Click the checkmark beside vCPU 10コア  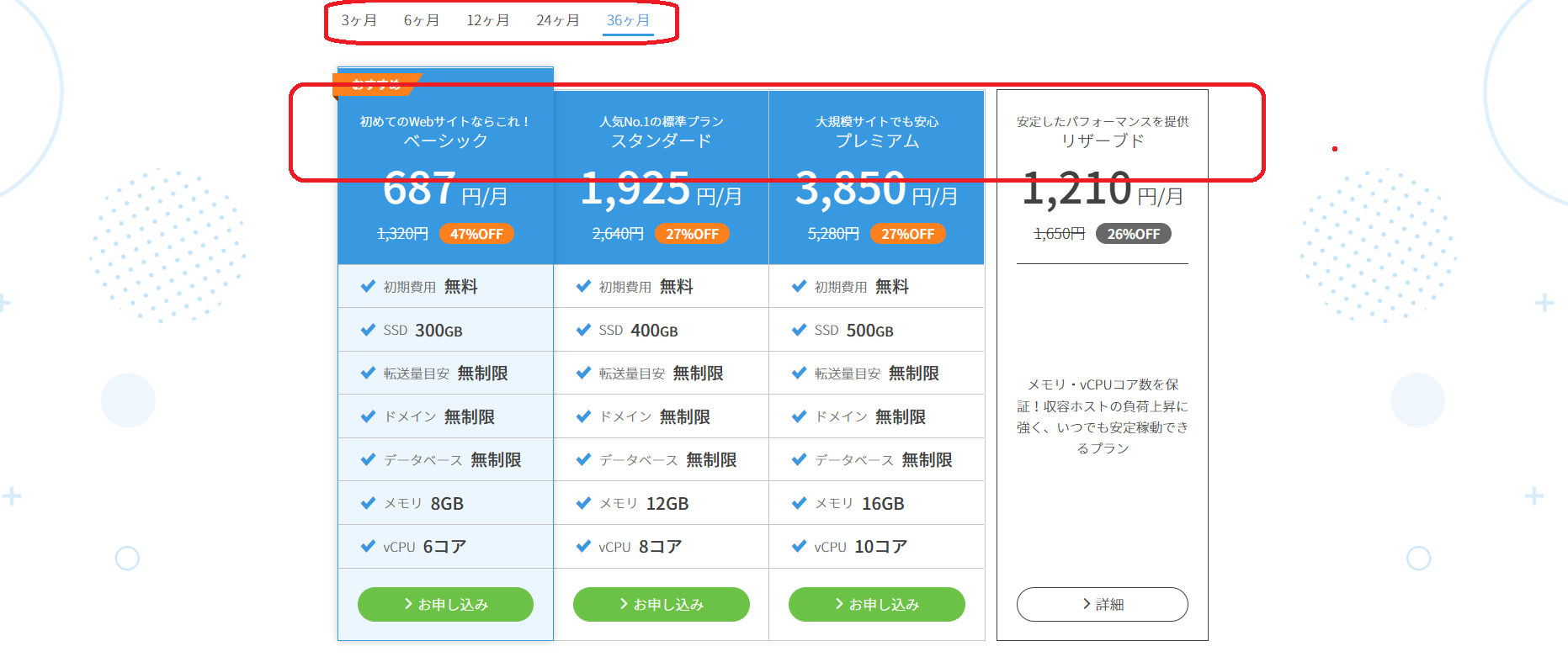(799, 546)
